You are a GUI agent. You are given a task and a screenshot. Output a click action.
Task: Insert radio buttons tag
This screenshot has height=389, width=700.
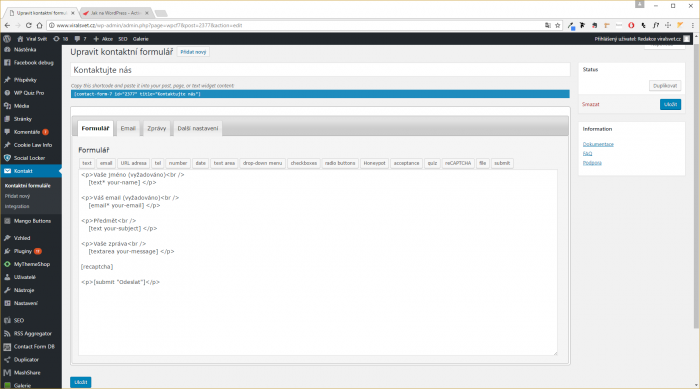point(340,163)
